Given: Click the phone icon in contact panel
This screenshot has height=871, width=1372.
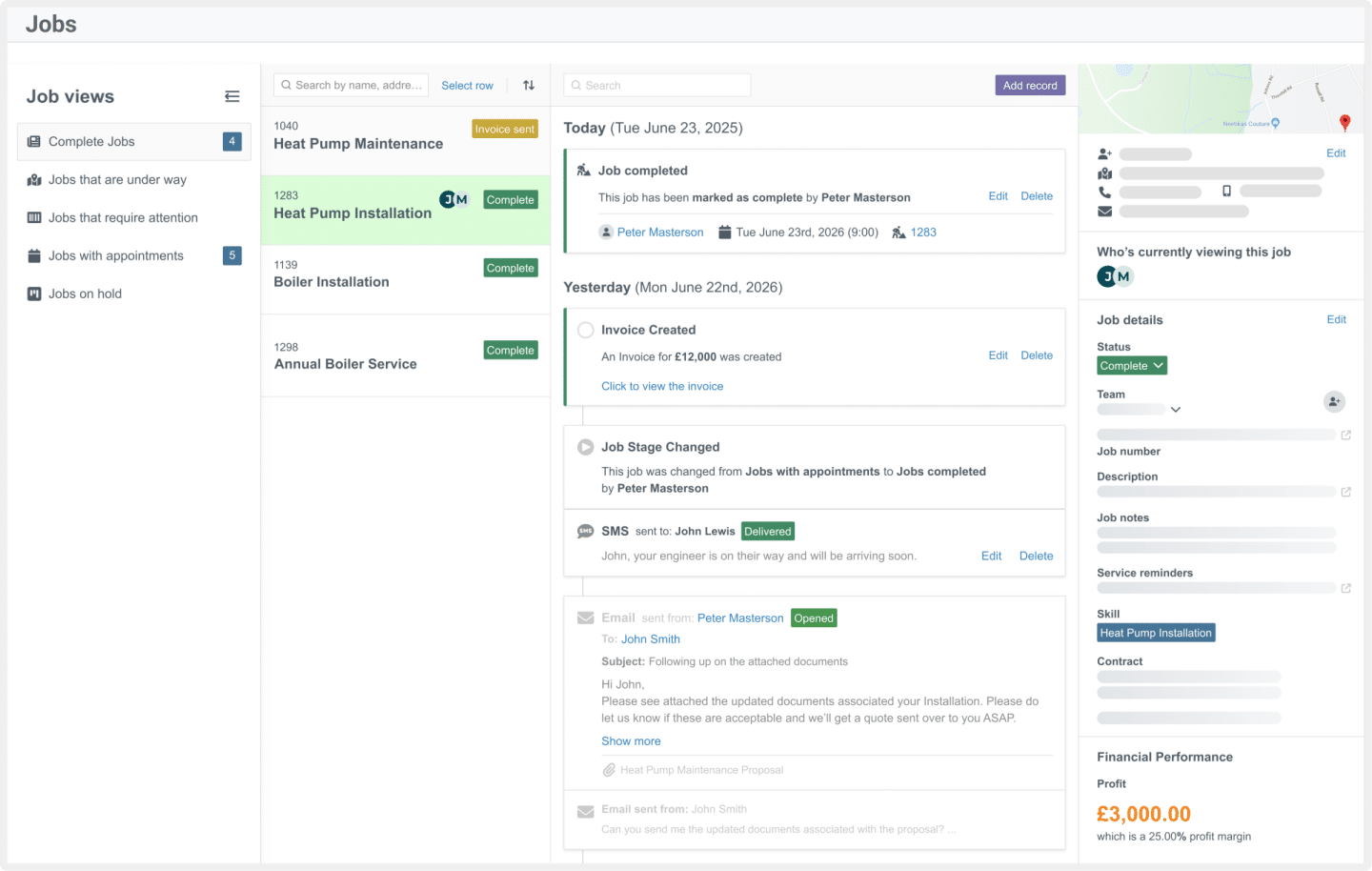Looking at the screenshot, I should click(1104, 192).
